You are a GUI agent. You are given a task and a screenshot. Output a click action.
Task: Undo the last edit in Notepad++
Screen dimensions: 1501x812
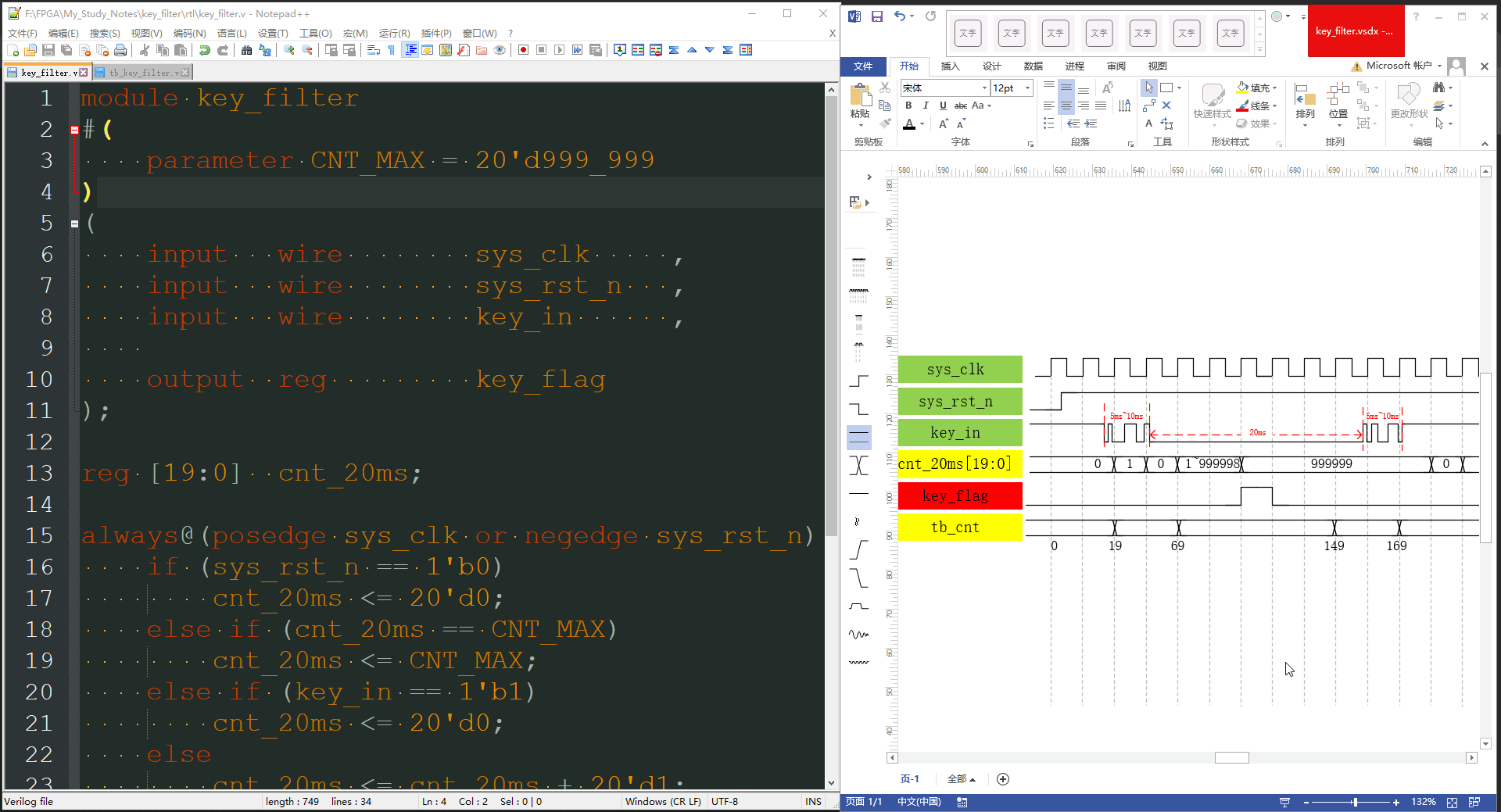(x=205, y=50)
